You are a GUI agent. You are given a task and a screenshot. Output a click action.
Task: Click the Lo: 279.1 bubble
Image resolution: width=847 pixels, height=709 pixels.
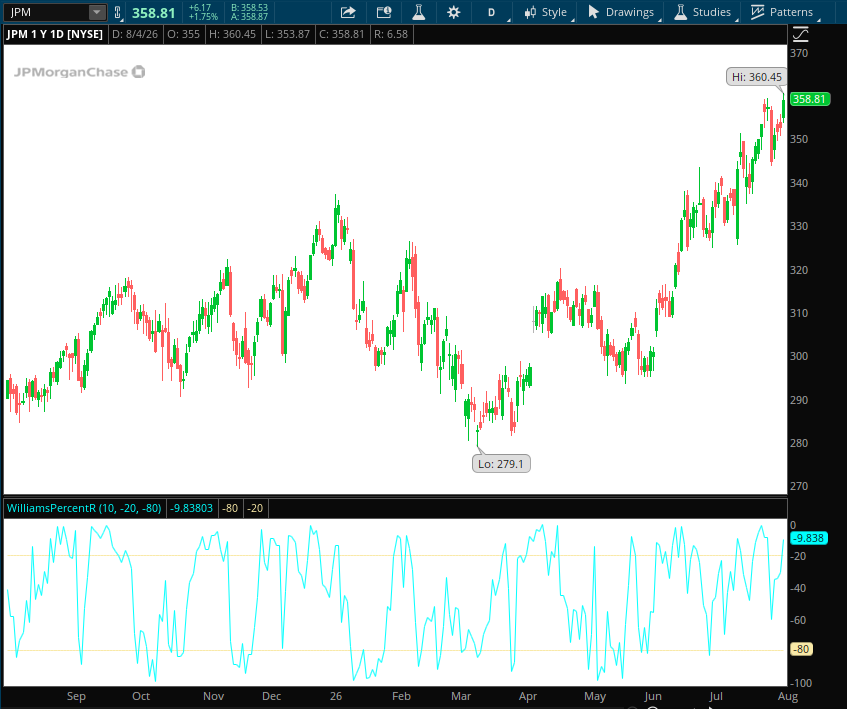tap(501, 464)
